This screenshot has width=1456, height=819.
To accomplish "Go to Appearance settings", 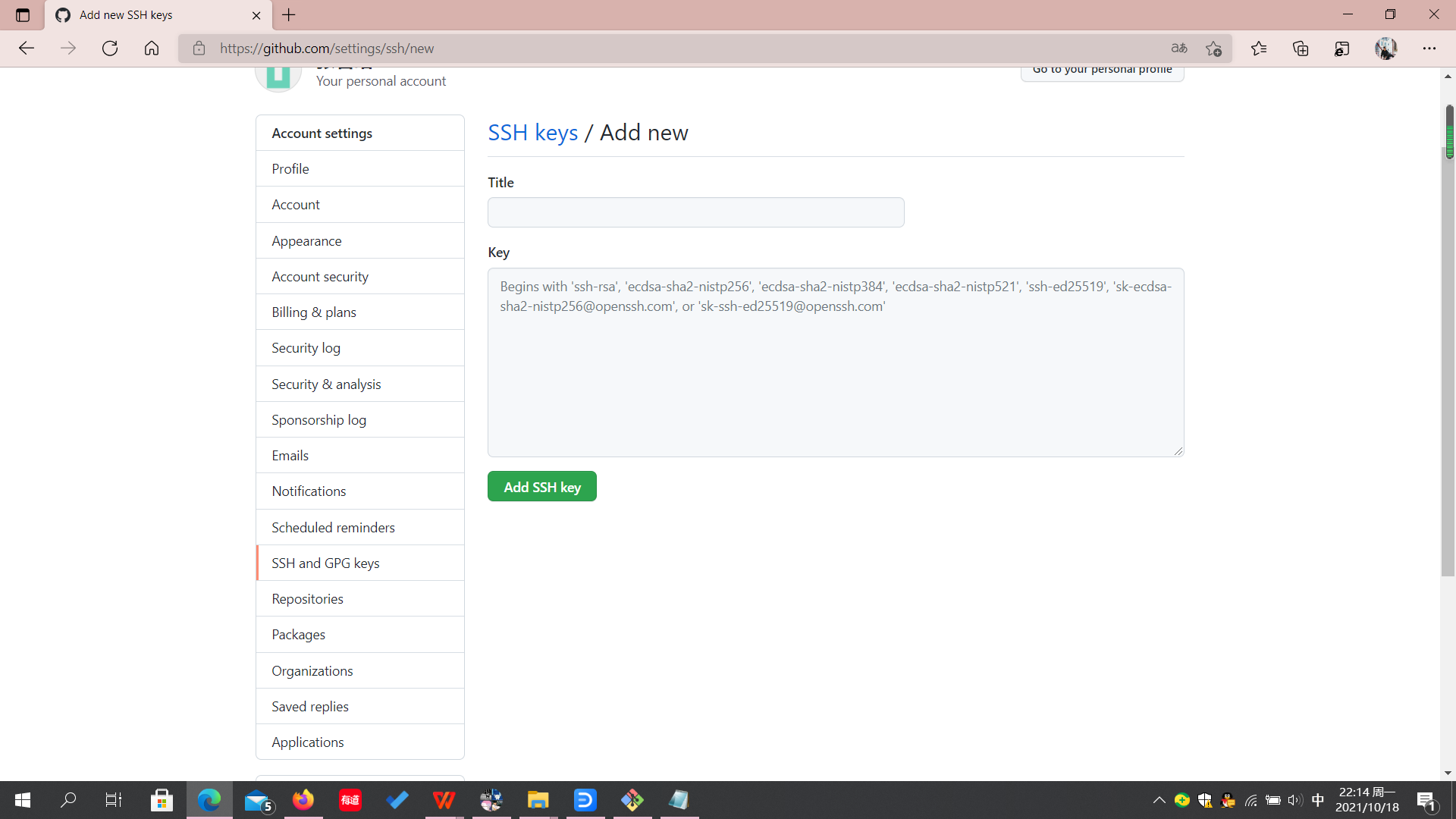I will 360,240.
